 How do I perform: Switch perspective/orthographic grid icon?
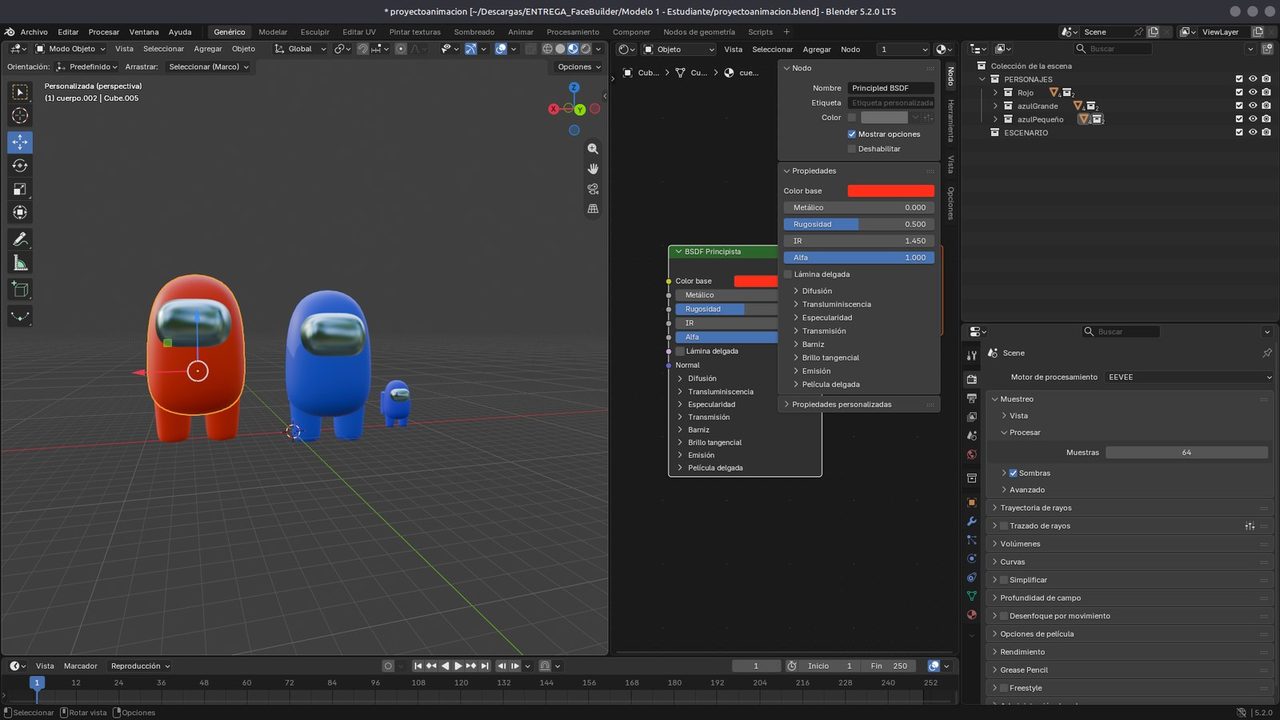click(593, 209)
